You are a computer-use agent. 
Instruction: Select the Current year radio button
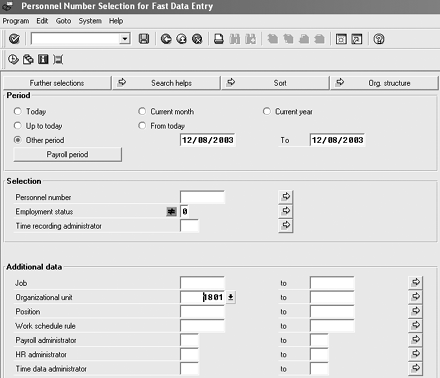(x=267, y=111)
